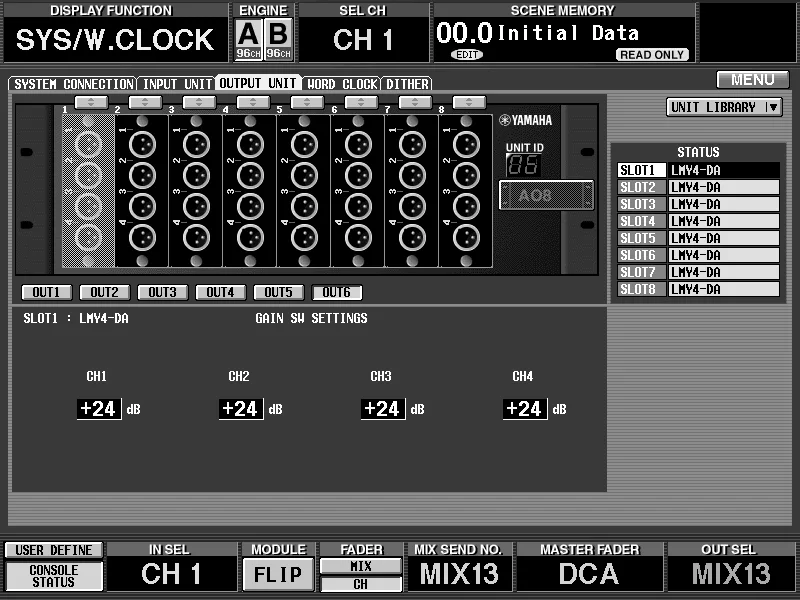Click XLR connector 2 on slot 5 card

click(305, 176)
